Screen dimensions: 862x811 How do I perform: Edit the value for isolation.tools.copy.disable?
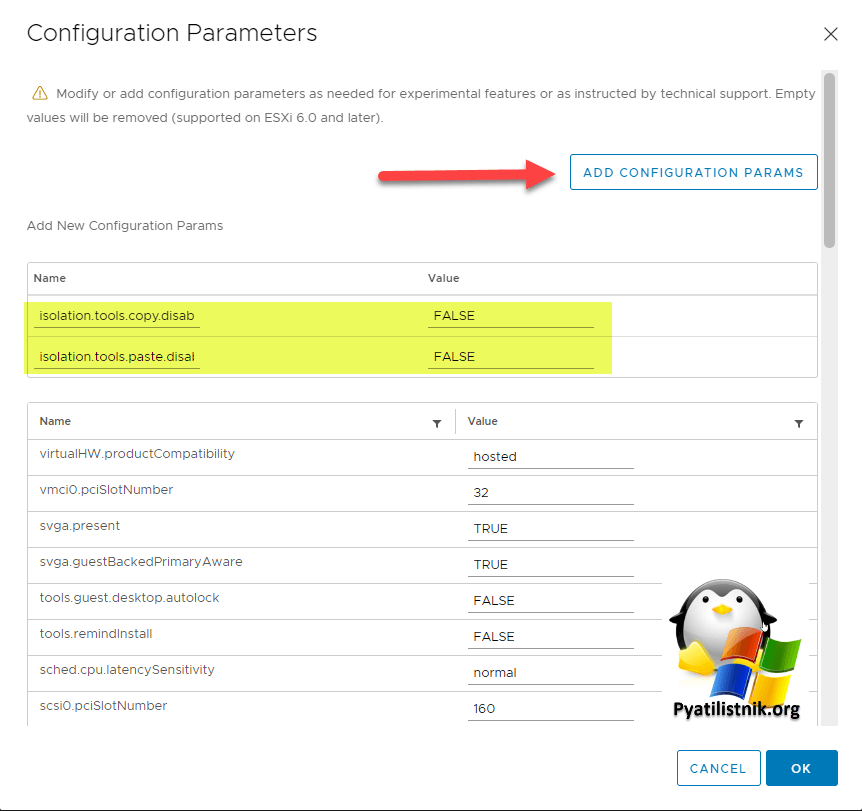pyautogui.click(x=510, y=316)
